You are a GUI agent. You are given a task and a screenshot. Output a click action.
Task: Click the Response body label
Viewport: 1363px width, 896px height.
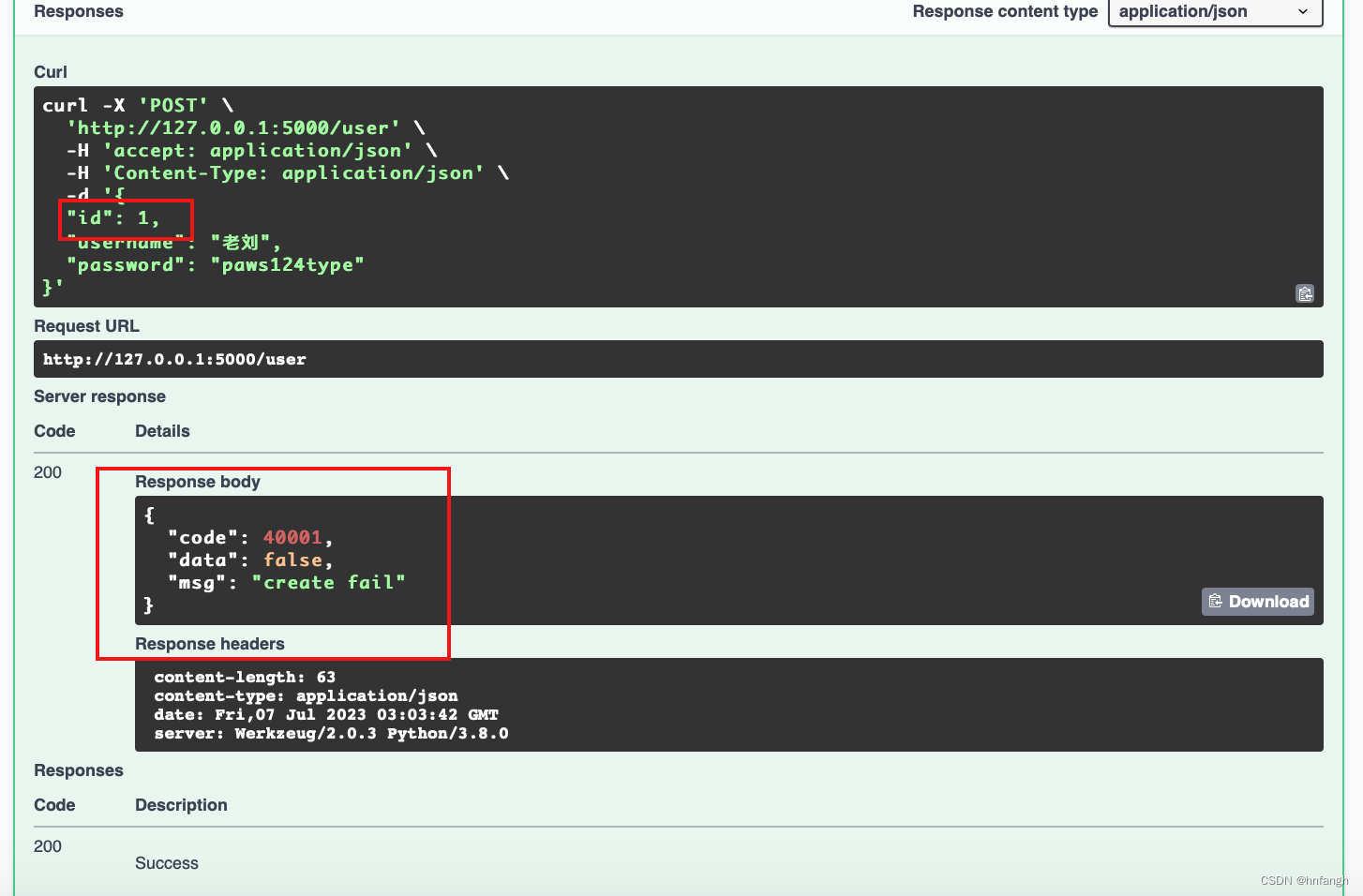(198, 482)
